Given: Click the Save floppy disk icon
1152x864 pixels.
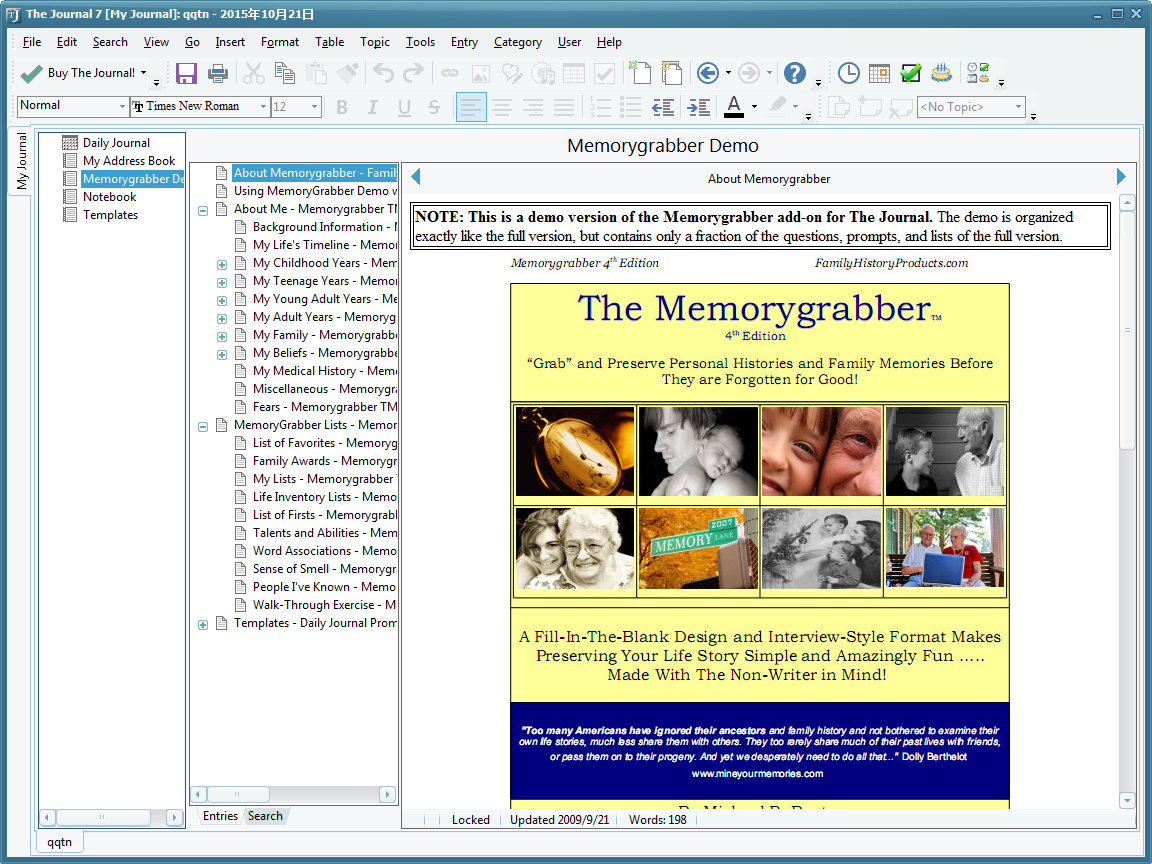Looking at the screenshot, I should pyautogui.click(x=186, y=73).
